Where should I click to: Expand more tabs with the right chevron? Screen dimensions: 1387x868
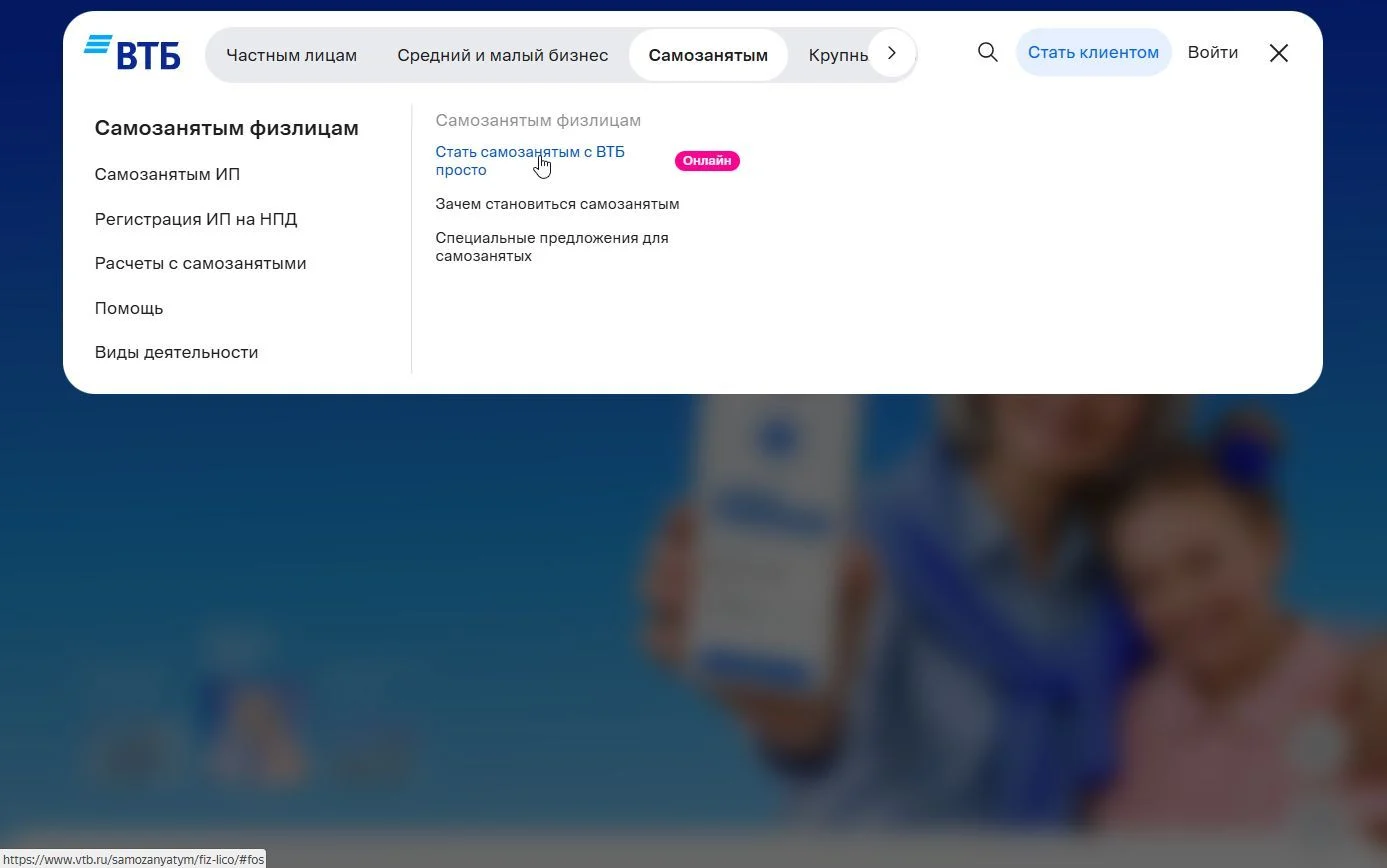pos(892,53)
